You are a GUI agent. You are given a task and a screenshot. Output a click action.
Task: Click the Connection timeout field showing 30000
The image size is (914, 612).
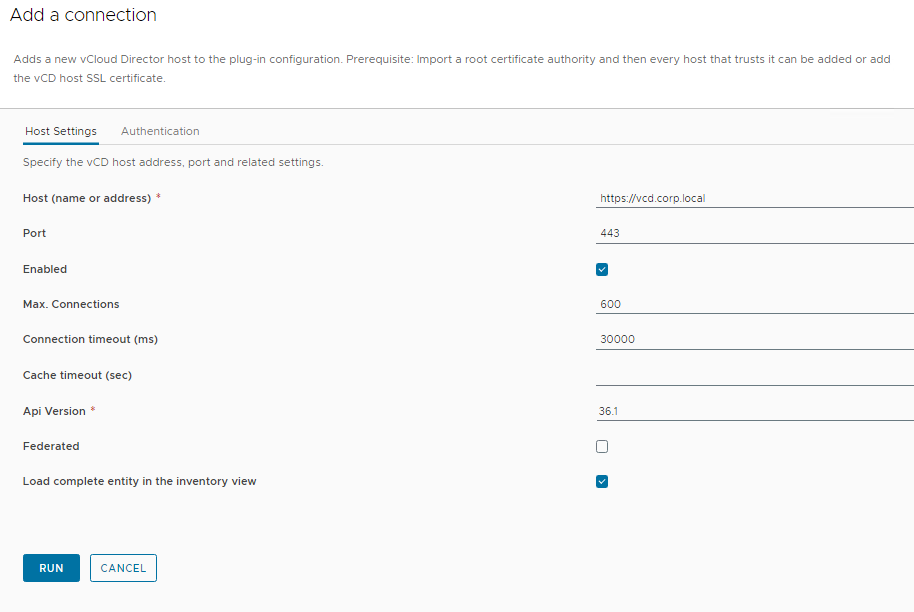(755, 339)
